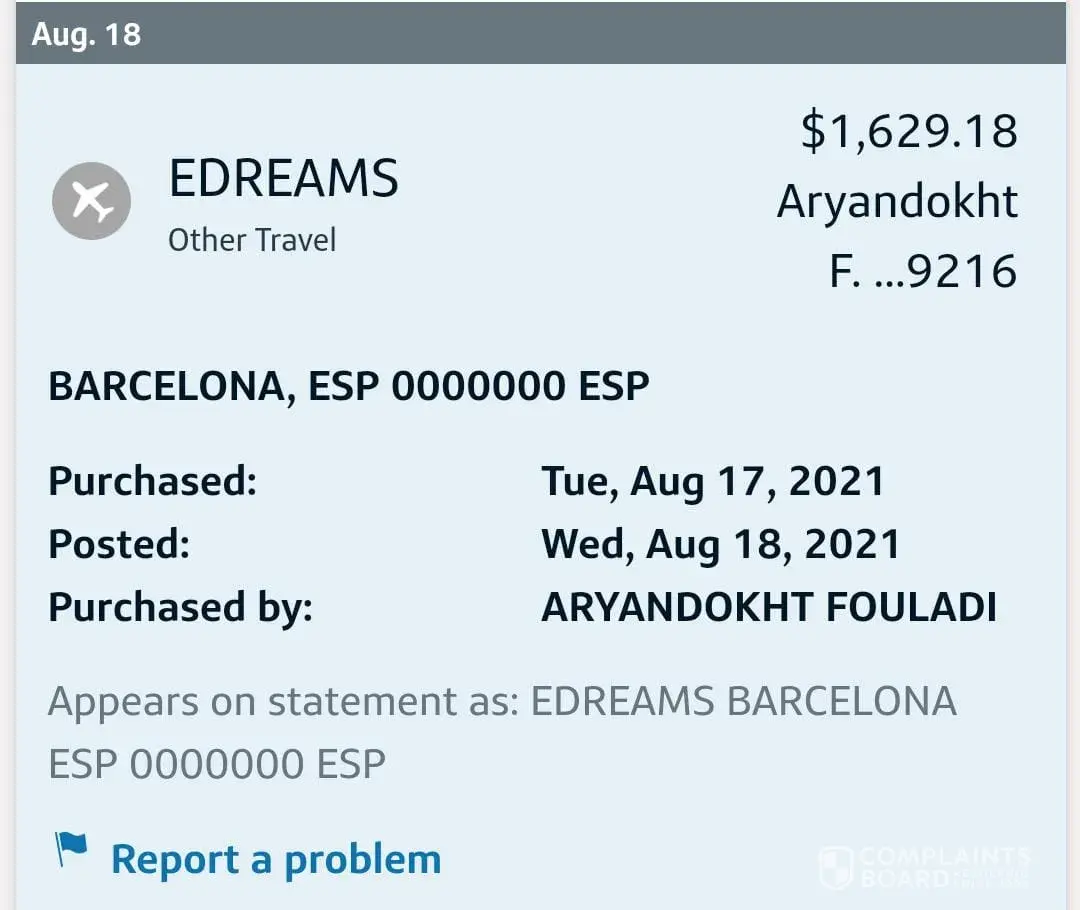Click the blue flag icon
The height and width of the screenshot is (910, 1080).
(71, 850)
